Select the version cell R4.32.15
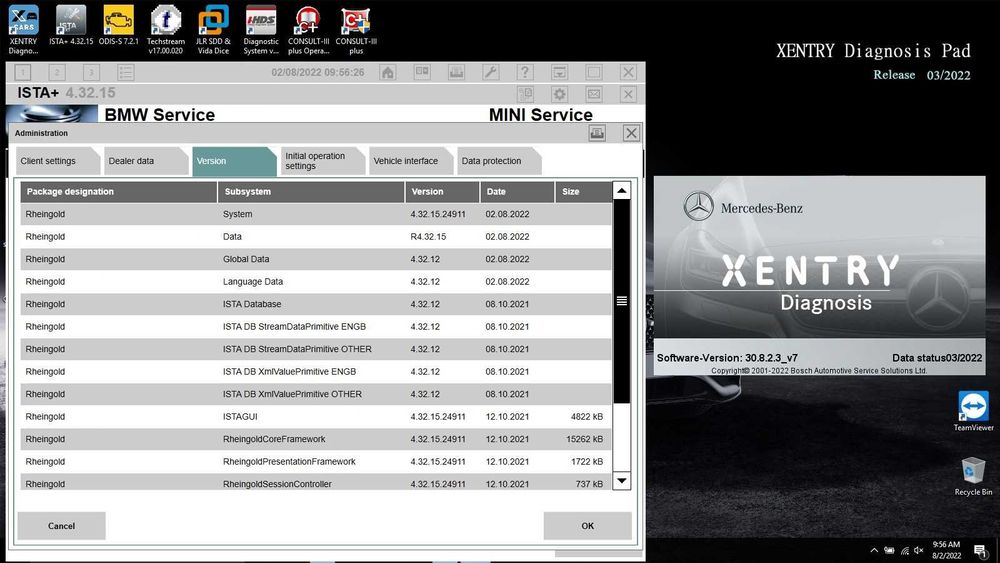Viewport: 1000px width, 563px height. tap(428, 237)
